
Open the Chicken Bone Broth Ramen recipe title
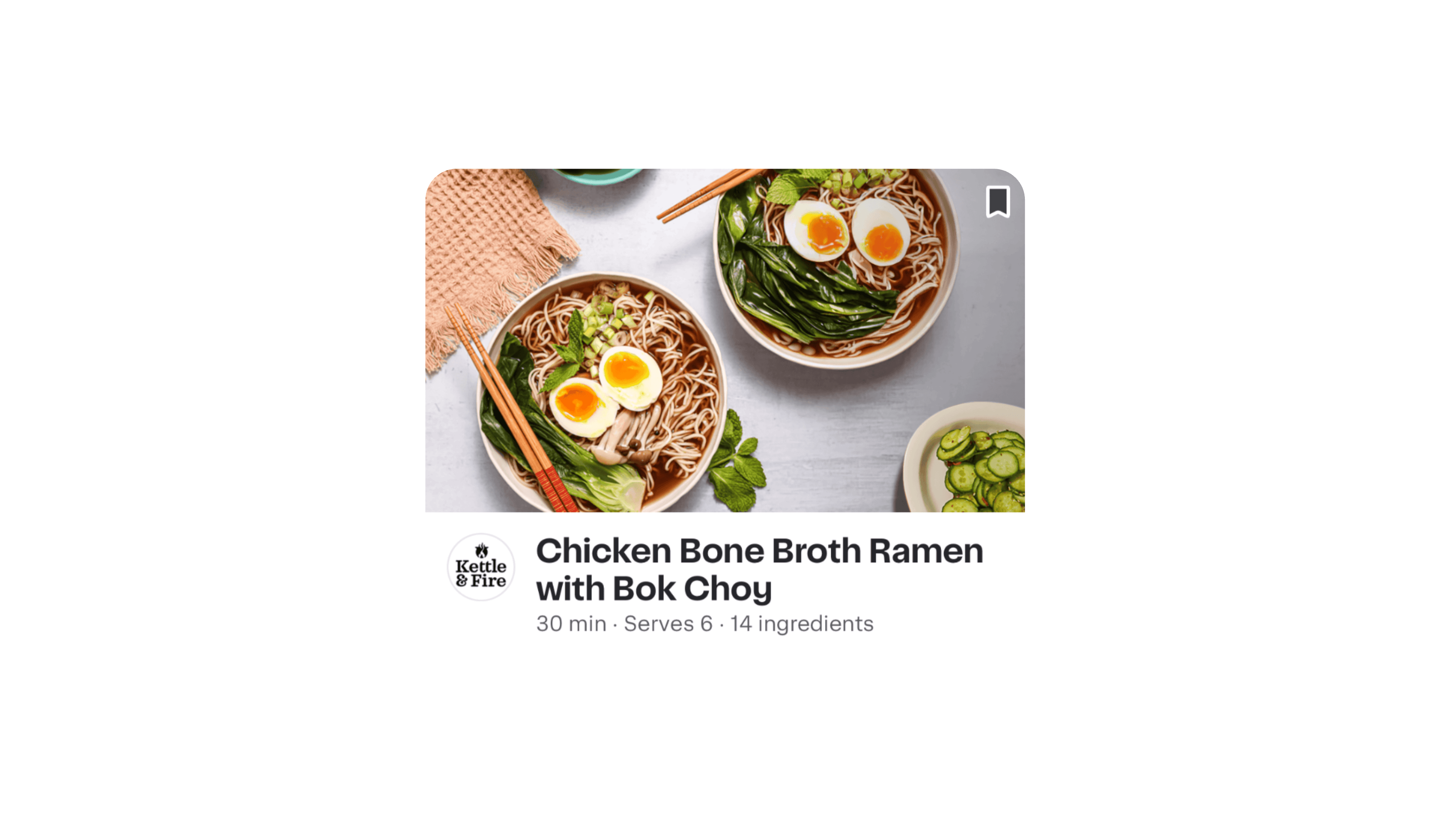[760, 569]
